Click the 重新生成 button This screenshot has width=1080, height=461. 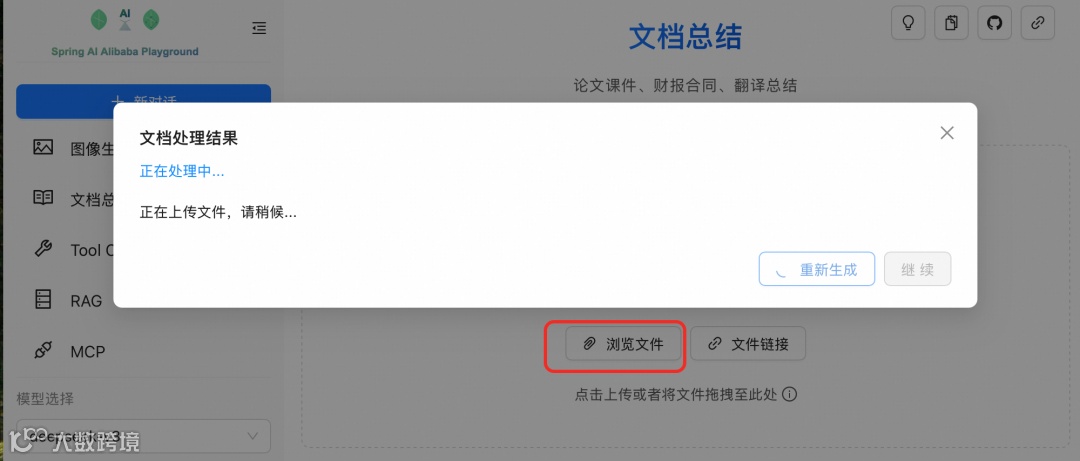pos(817,269)
